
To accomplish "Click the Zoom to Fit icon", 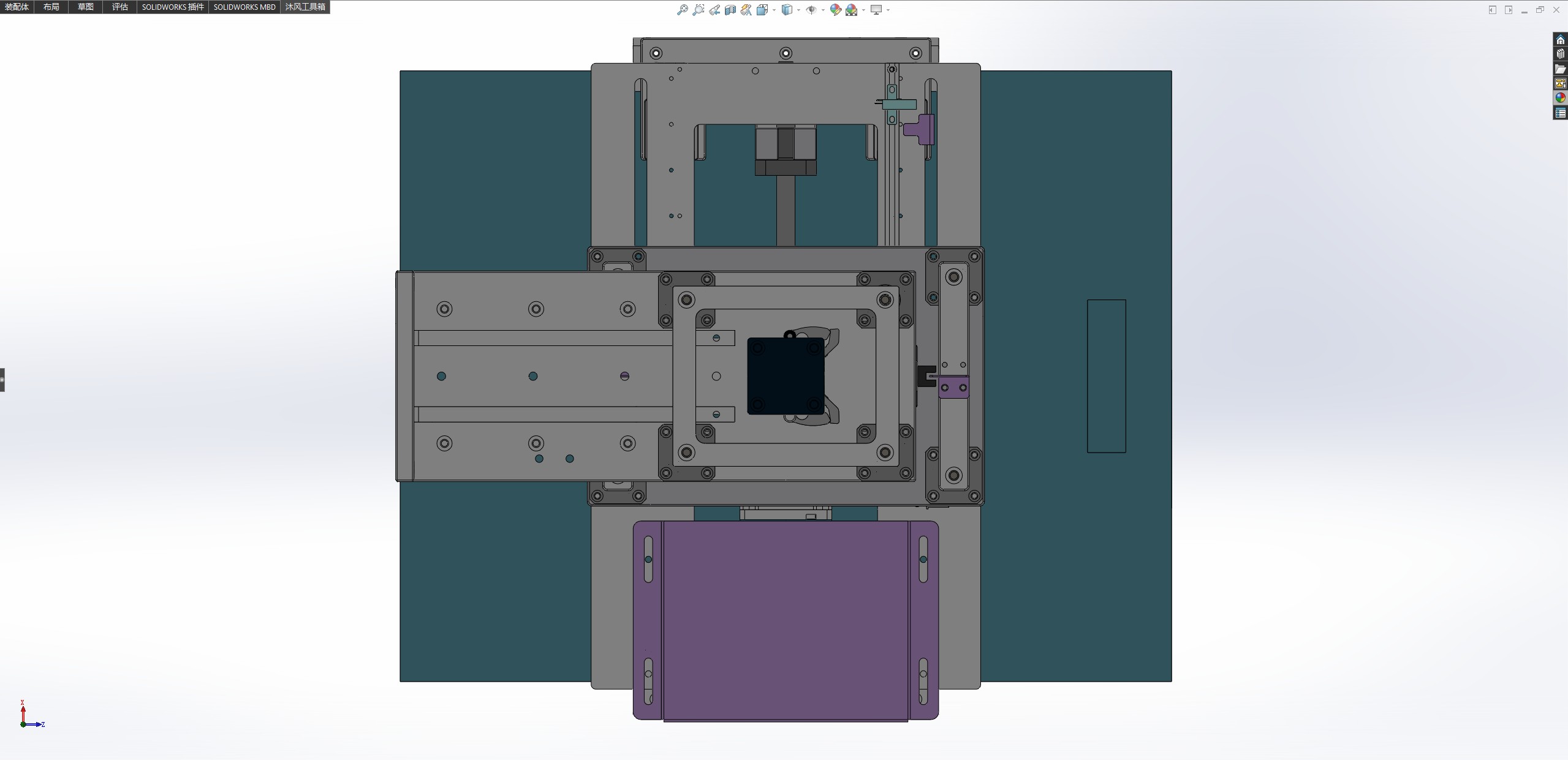I will 682,10.
